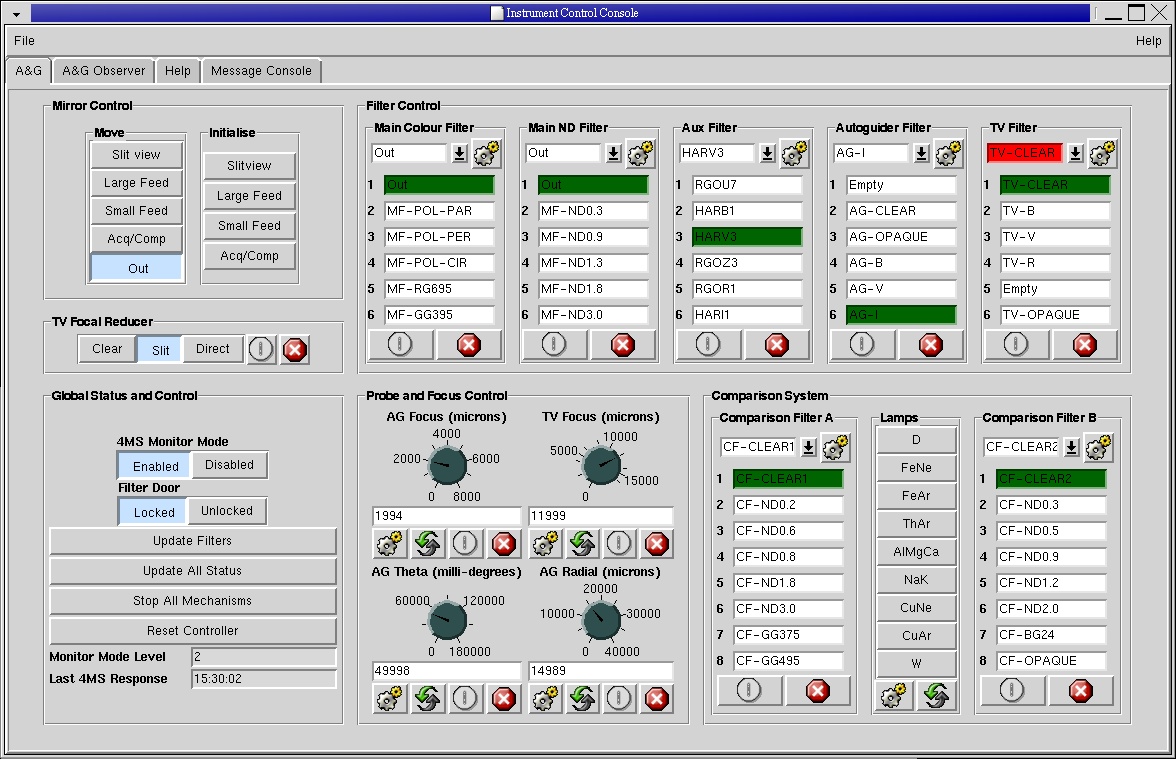The image size is (1176, 759).
Task: Click the AG Radial dial knob
Action: coord(602,620)
